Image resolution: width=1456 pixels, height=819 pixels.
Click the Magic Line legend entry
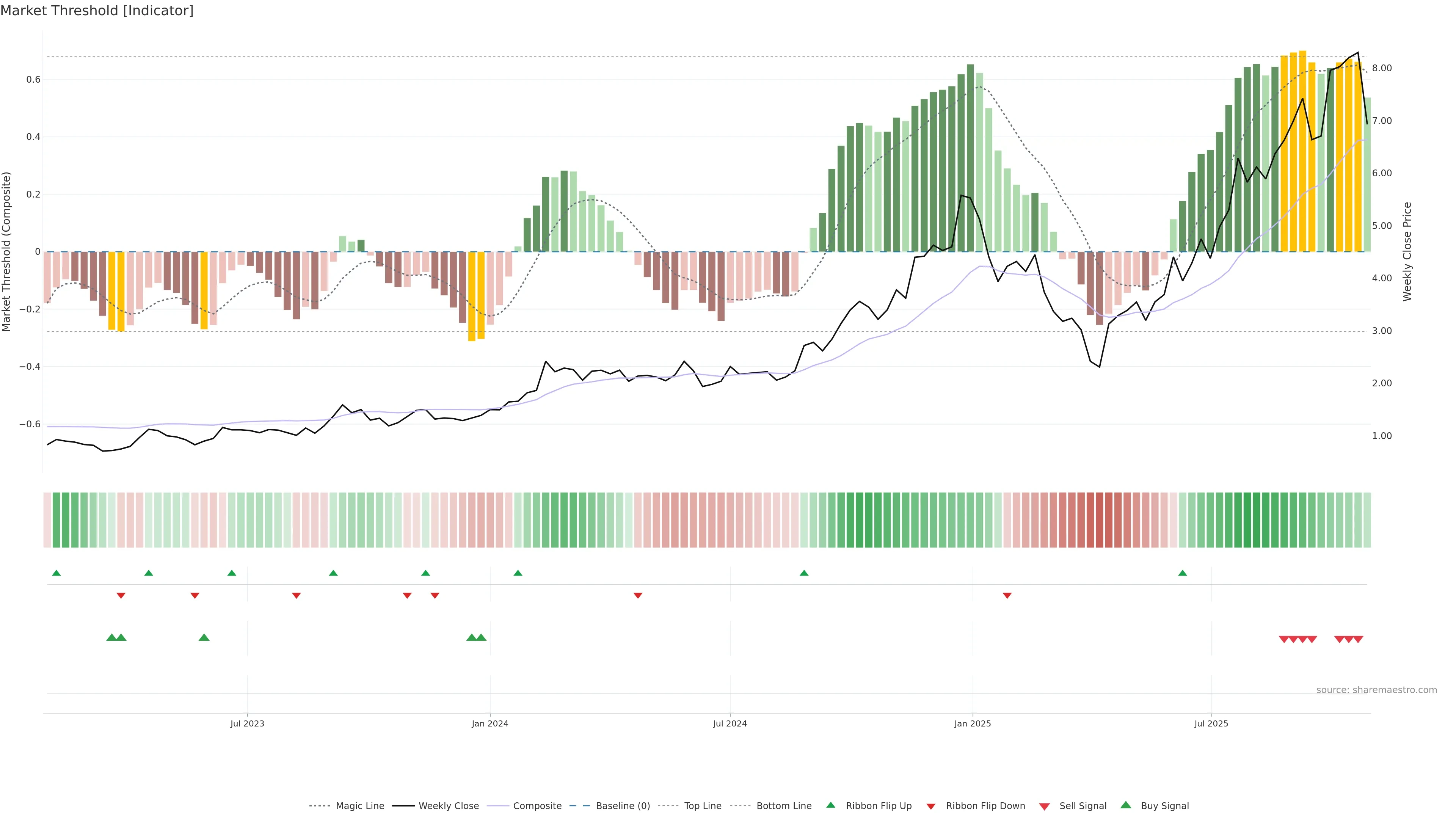click(359, 806)
